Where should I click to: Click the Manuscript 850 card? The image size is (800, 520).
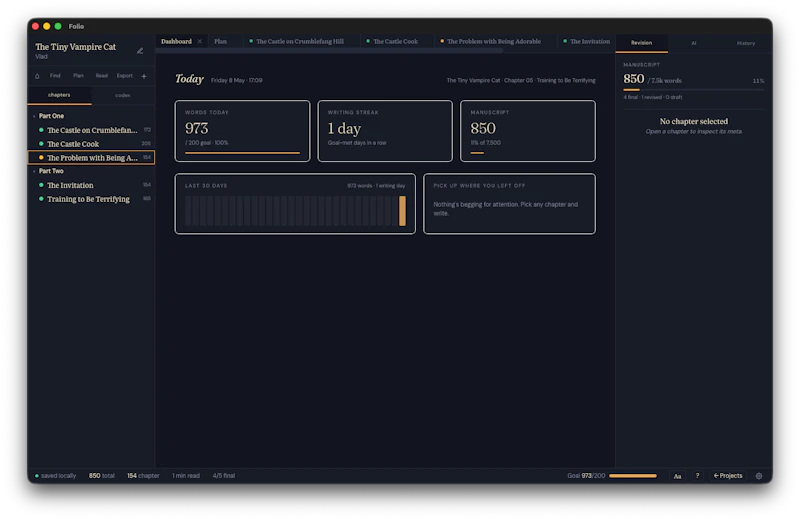528,131
